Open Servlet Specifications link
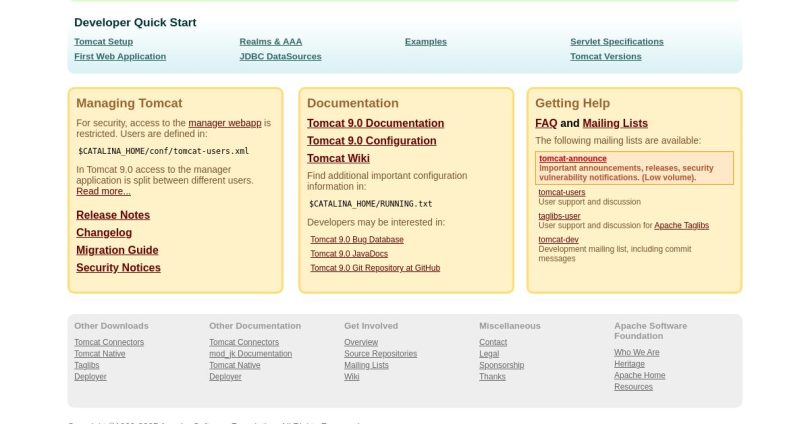 pyautogui.click(x=617, y=41)
